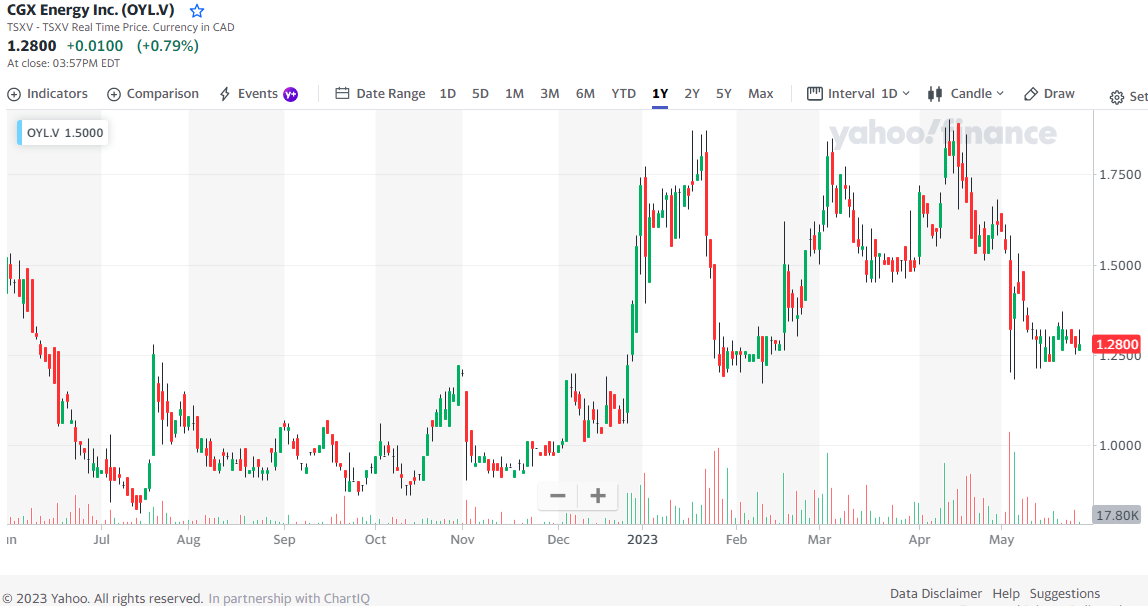Open the ChartIQ partnership link
Viewport: 1148px width, 606px height.
289,599
